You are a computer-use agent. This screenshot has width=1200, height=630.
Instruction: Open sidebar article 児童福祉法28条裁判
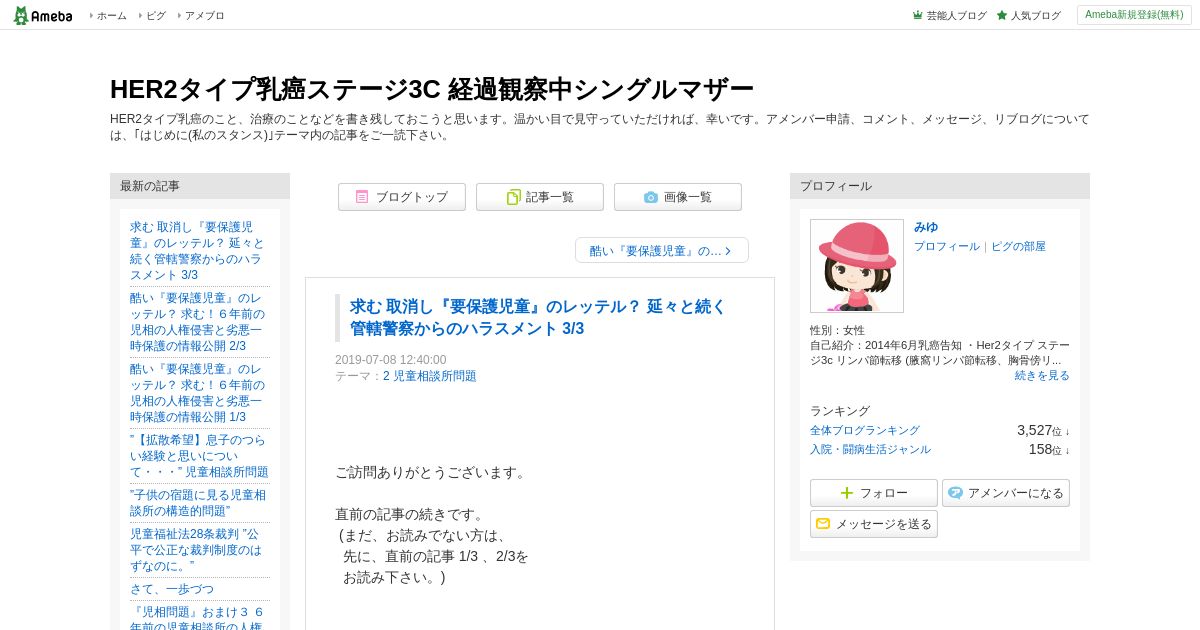(x=196, y=550)
